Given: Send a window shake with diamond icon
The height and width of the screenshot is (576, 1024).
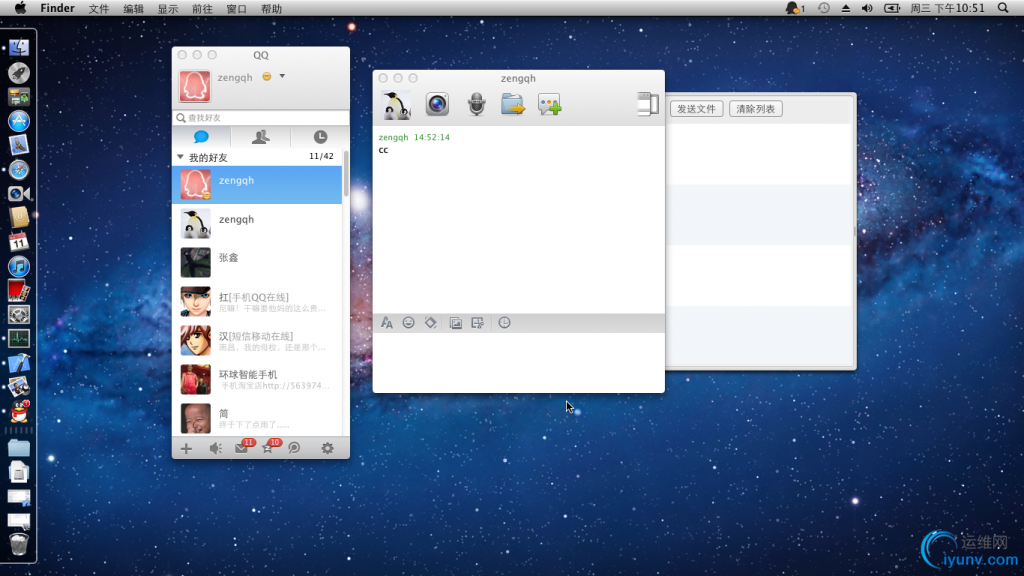Looking at the screenshot, I should point(430,323).
